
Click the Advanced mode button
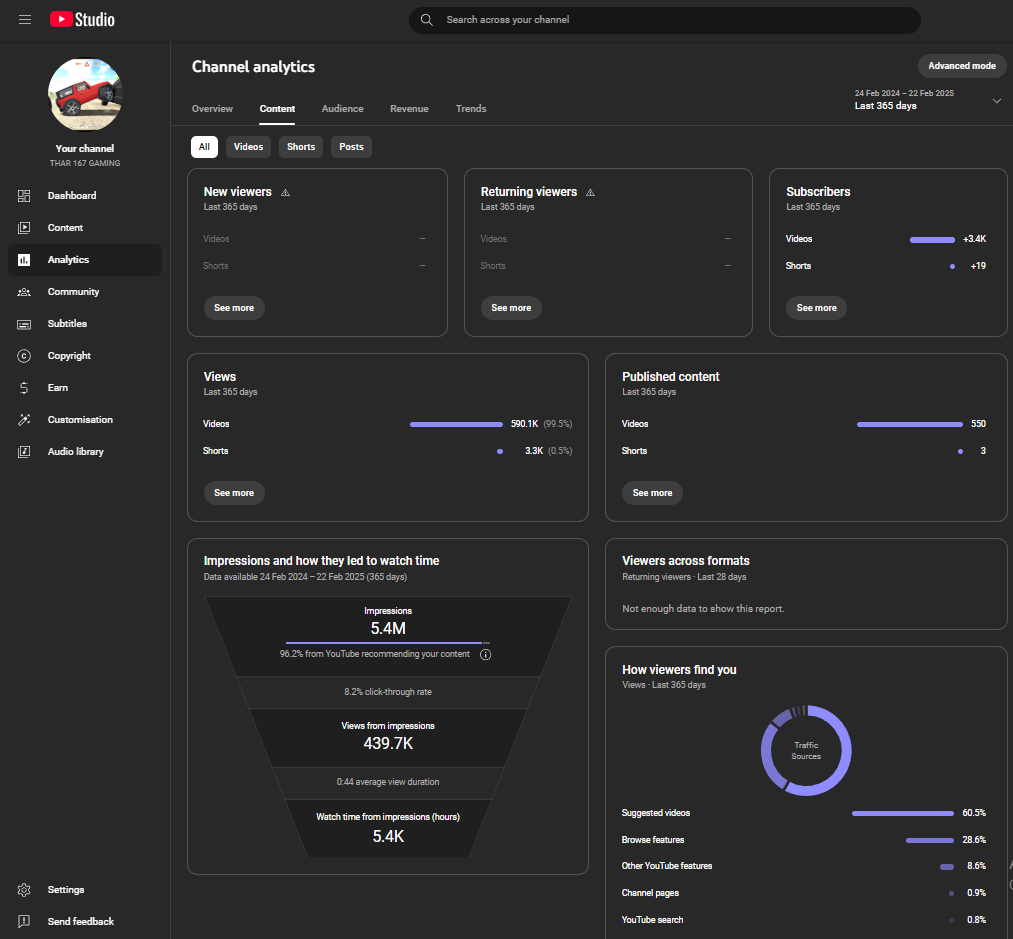click(961, 66)
